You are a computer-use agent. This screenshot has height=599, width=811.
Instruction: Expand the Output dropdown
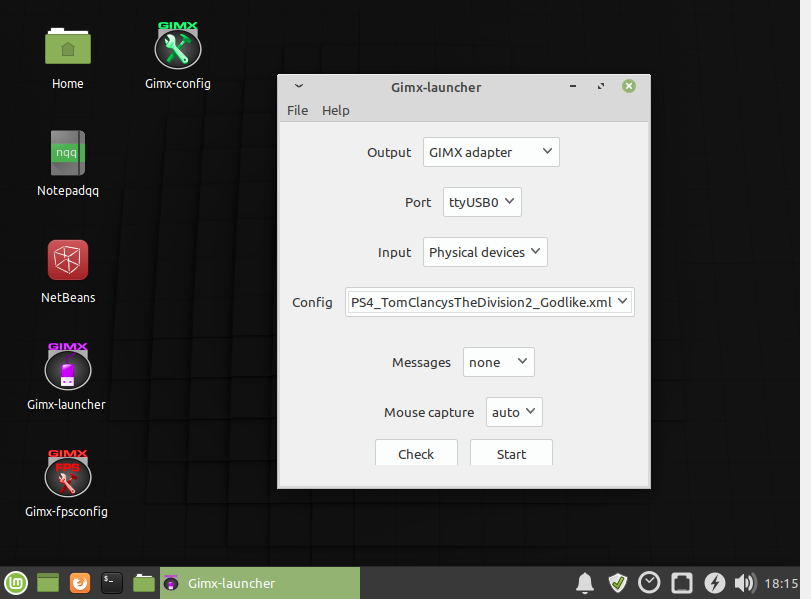coord(491,152)
